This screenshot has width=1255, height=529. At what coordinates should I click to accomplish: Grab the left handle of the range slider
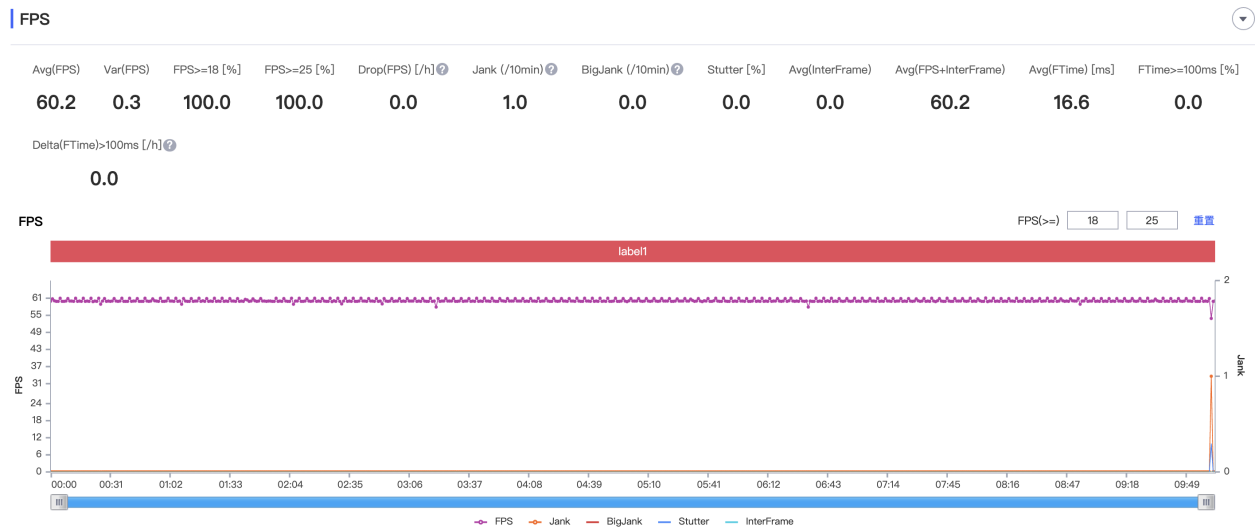[59, 502]
